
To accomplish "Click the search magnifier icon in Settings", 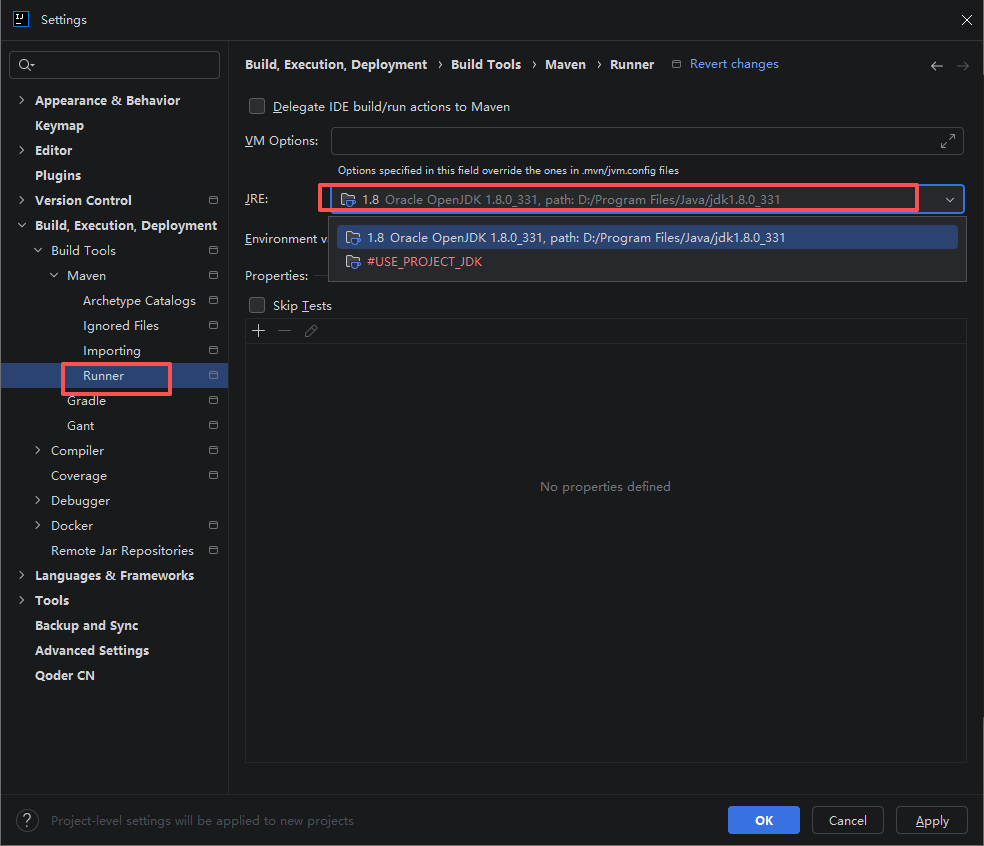I will 25,65.
